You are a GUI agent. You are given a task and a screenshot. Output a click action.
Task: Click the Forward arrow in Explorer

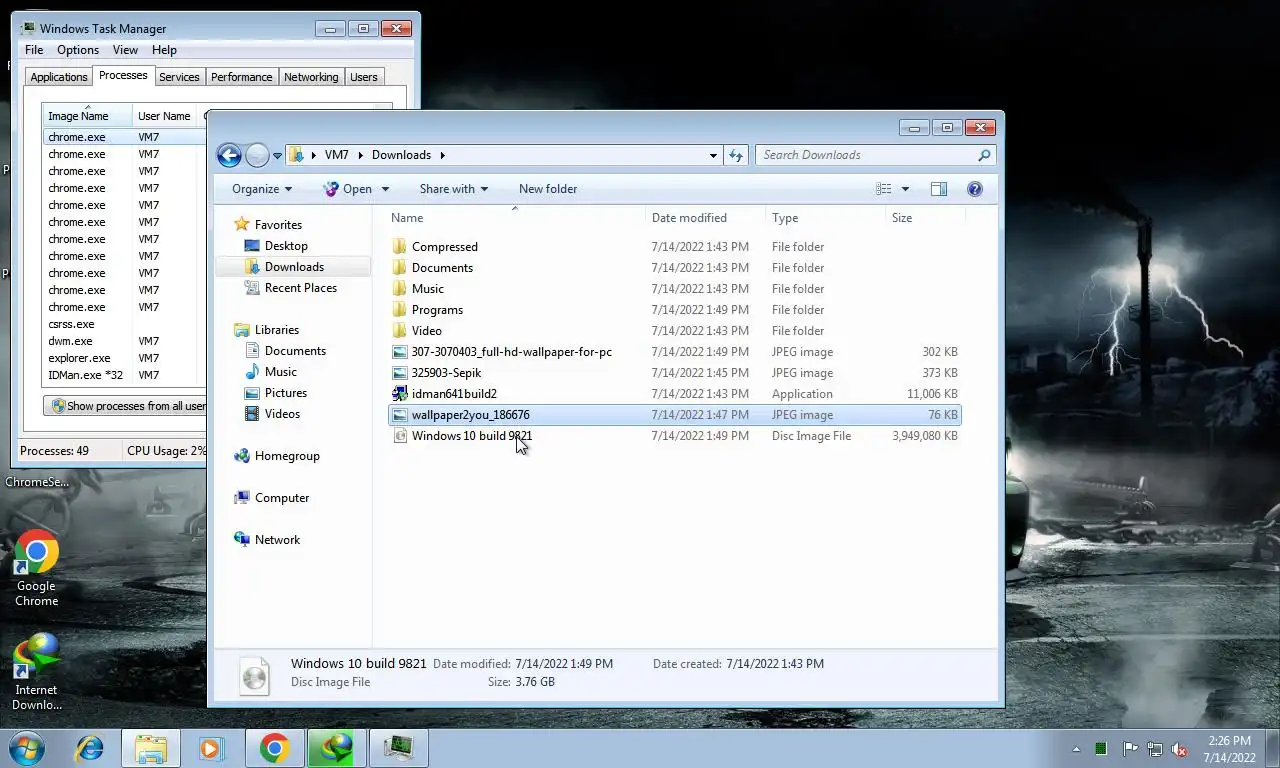pos(257,155)
